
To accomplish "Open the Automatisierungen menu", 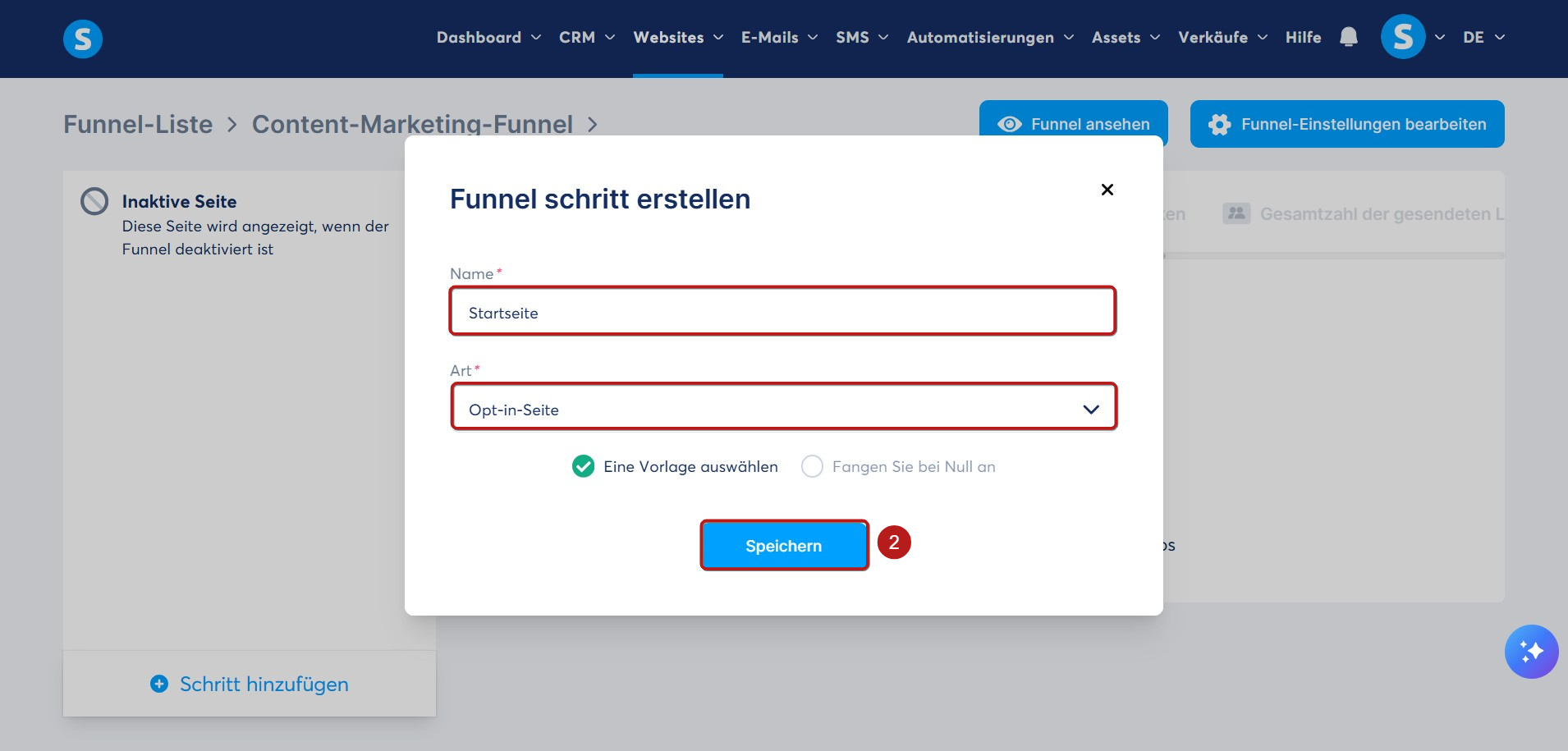I will tap(990, 38).
